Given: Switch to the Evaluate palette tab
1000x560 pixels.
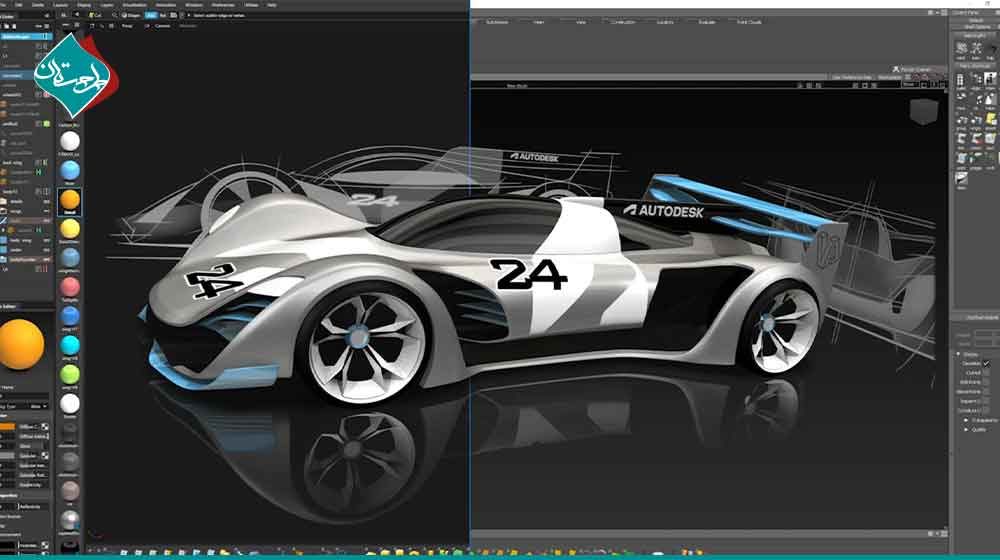Looking at the screenshot, I should [x=707, y=22].
